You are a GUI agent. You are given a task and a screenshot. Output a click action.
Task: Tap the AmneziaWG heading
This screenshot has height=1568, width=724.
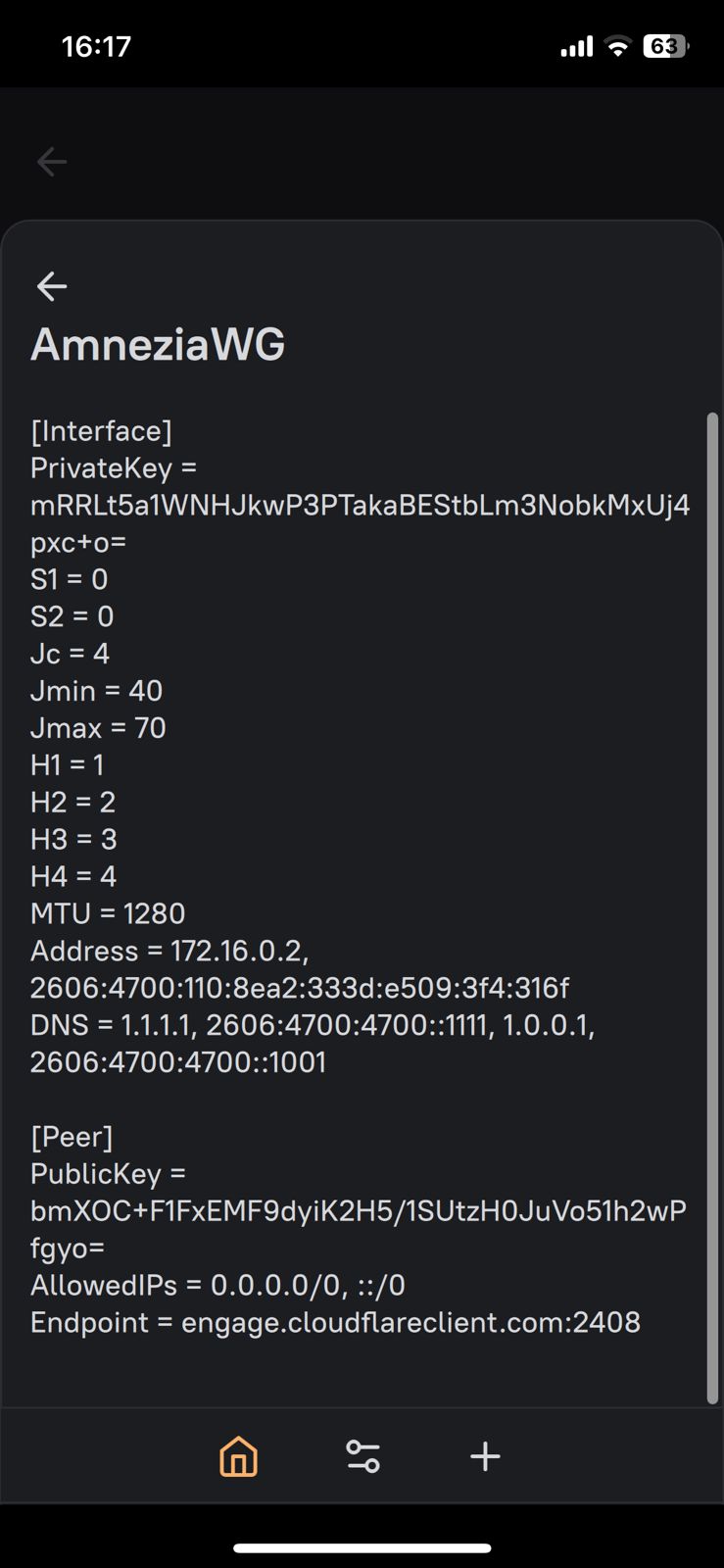158,344
